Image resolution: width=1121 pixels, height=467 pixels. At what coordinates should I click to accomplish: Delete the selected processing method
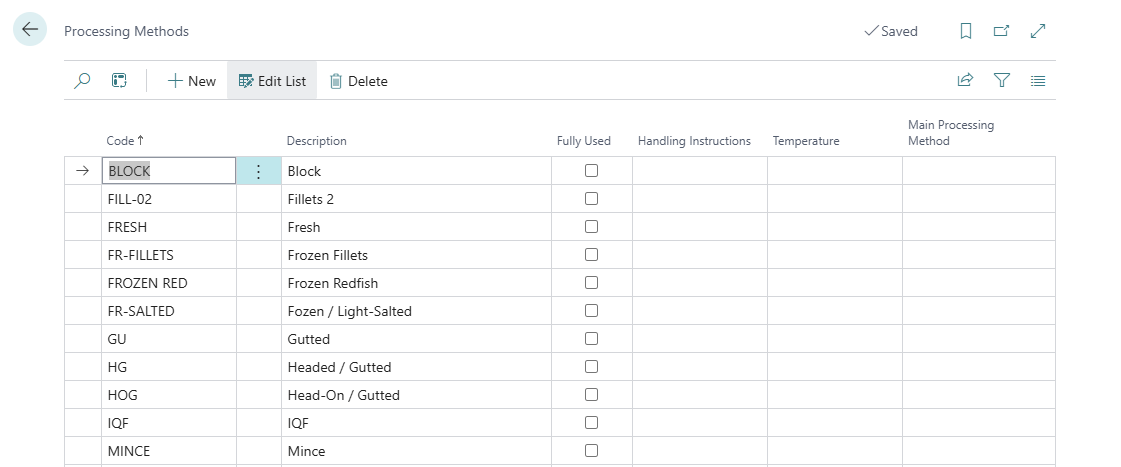[x=358, y=81]
